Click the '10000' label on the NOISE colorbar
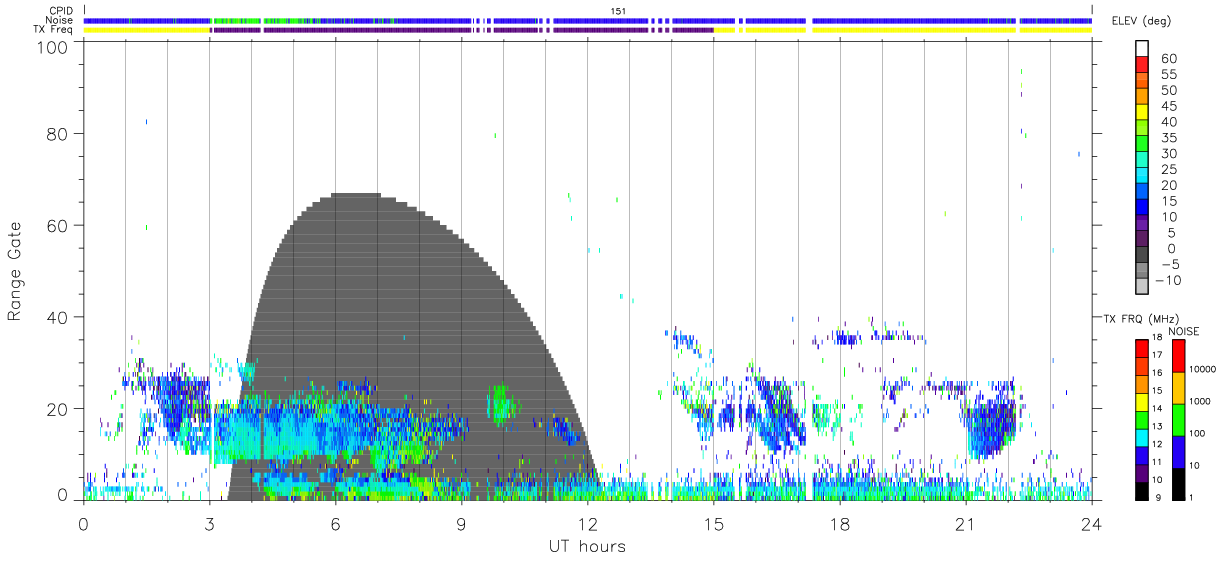The width and height of the screenshot is (1228, 567). coord(1205,370)
